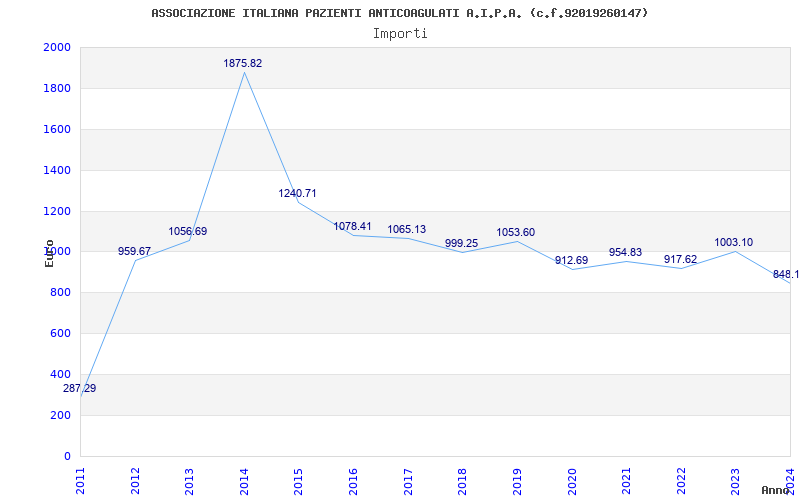
Task: Click the 1200 y-axis tick label
Action: click(x=57, y=211)
